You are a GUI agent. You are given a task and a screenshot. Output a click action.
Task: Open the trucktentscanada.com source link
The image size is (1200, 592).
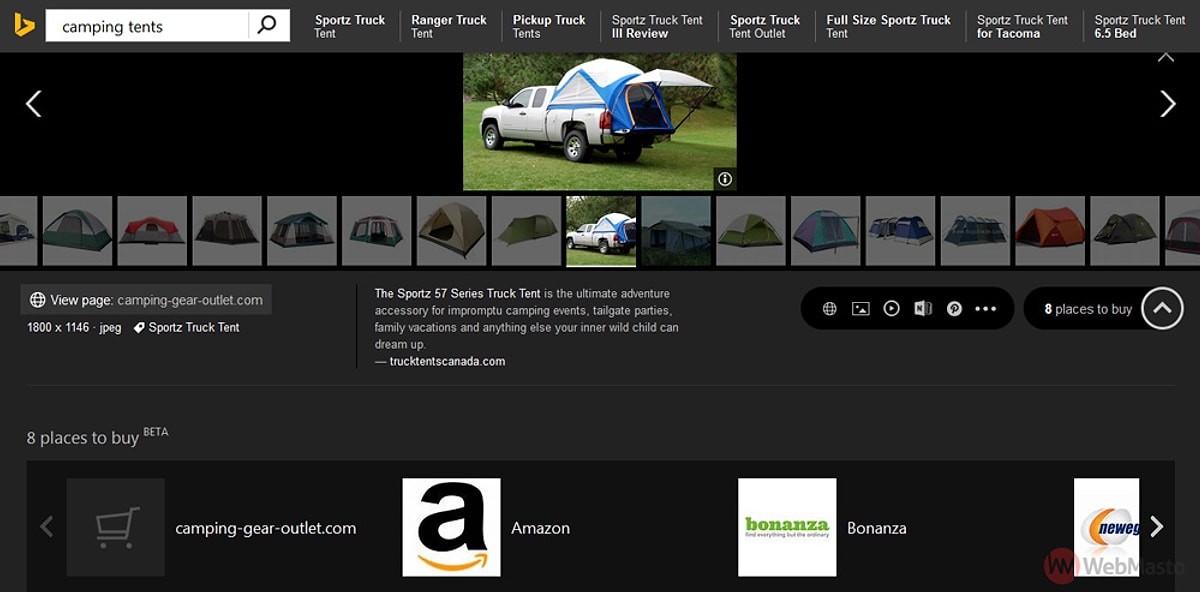click(x=447, y=361)
